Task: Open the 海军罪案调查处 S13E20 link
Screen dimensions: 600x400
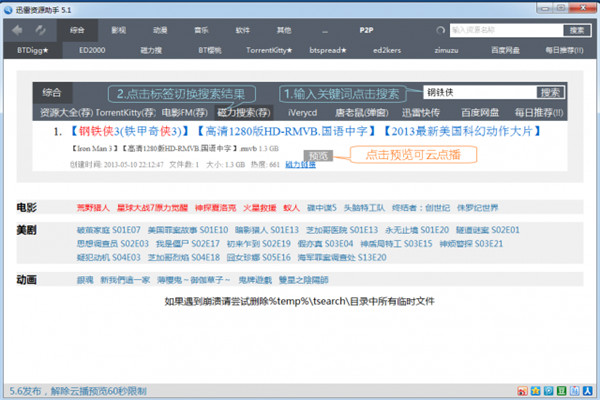Action: (x=342, y=258)
